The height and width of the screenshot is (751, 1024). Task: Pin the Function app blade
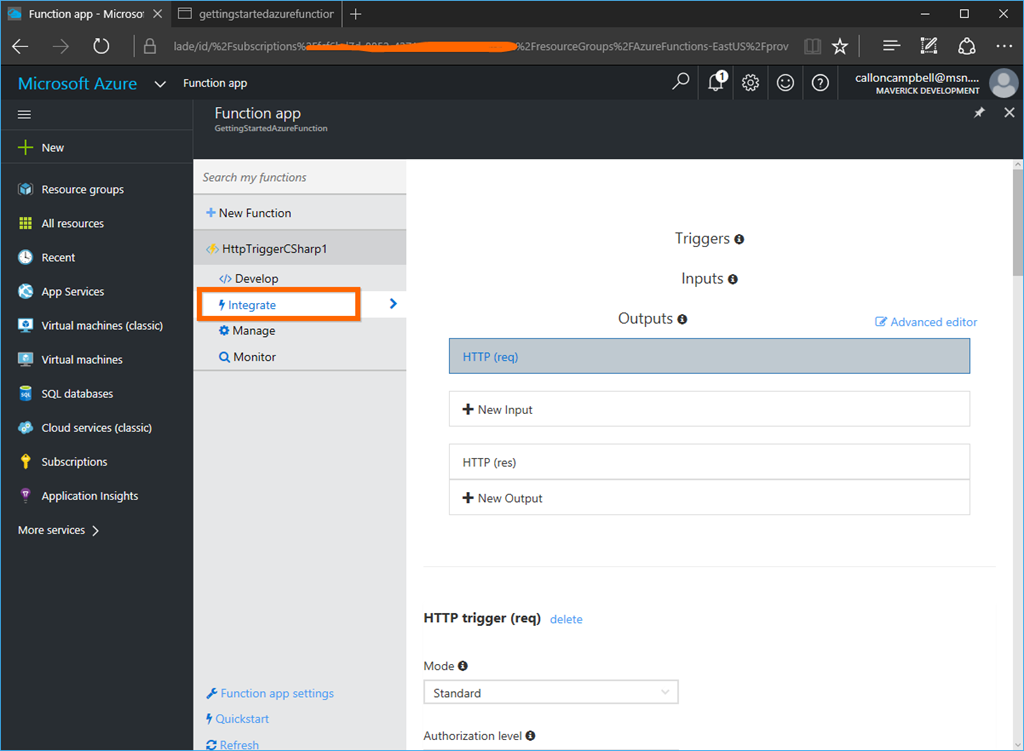[x=979, y=113]
